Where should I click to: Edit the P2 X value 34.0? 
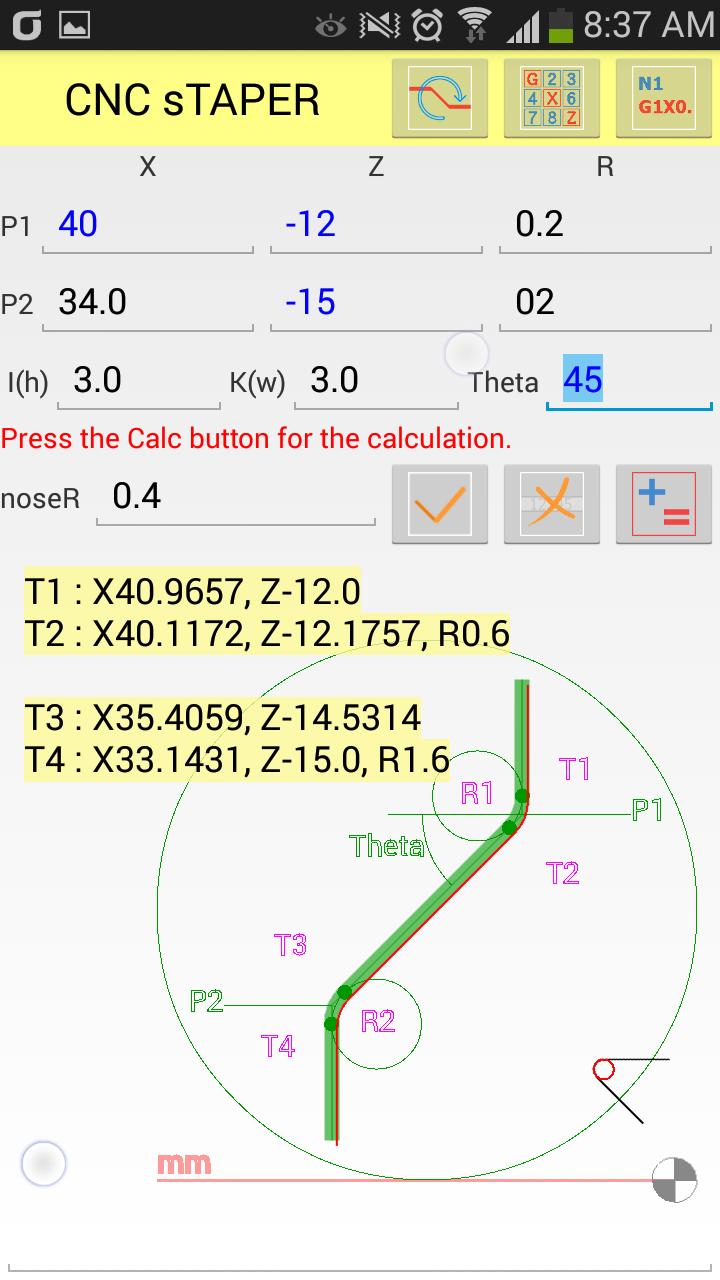(147, 302)
